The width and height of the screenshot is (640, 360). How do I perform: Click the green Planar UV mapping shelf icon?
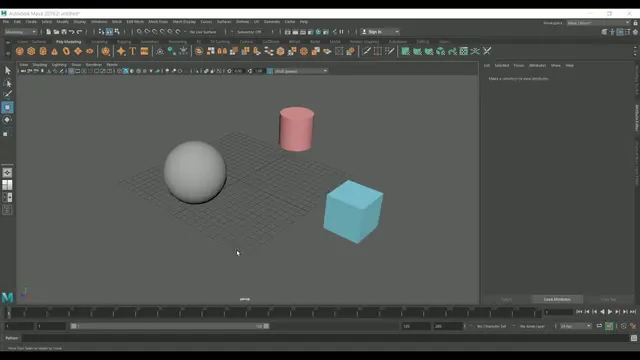click(405, 51)
